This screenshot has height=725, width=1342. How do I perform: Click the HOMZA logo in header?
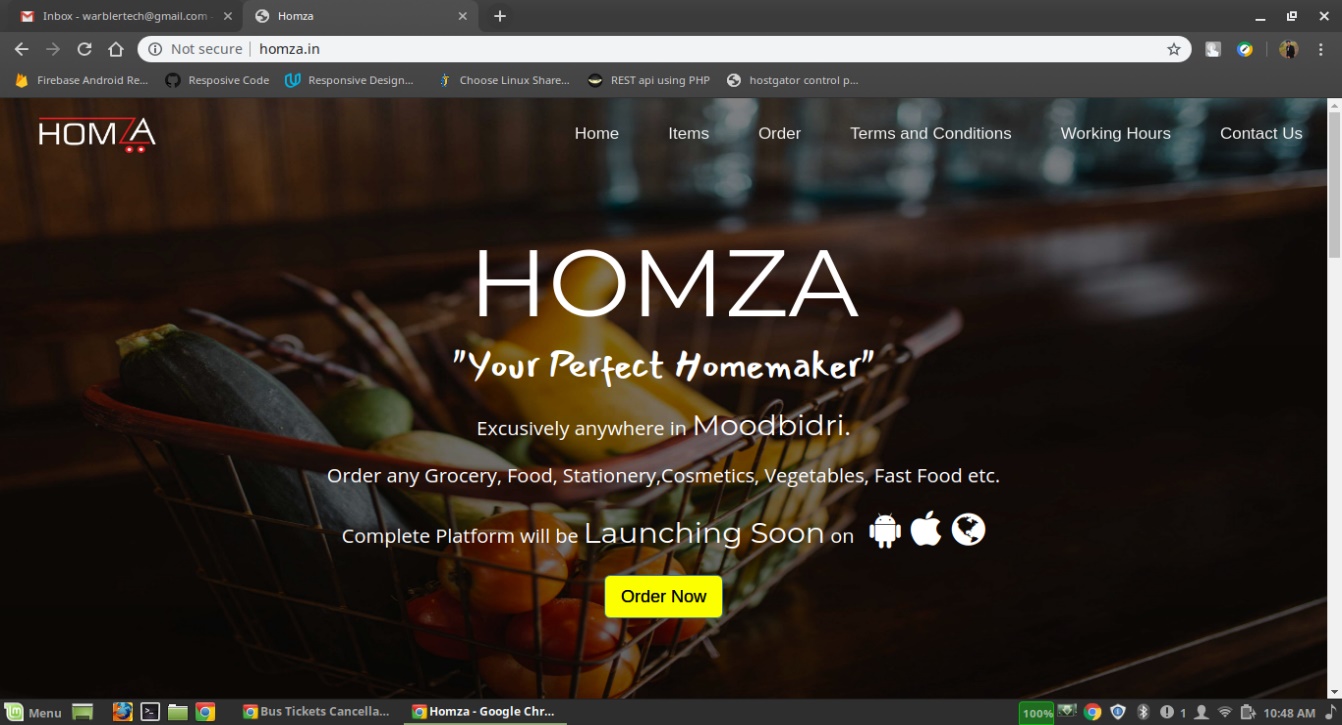97,134
